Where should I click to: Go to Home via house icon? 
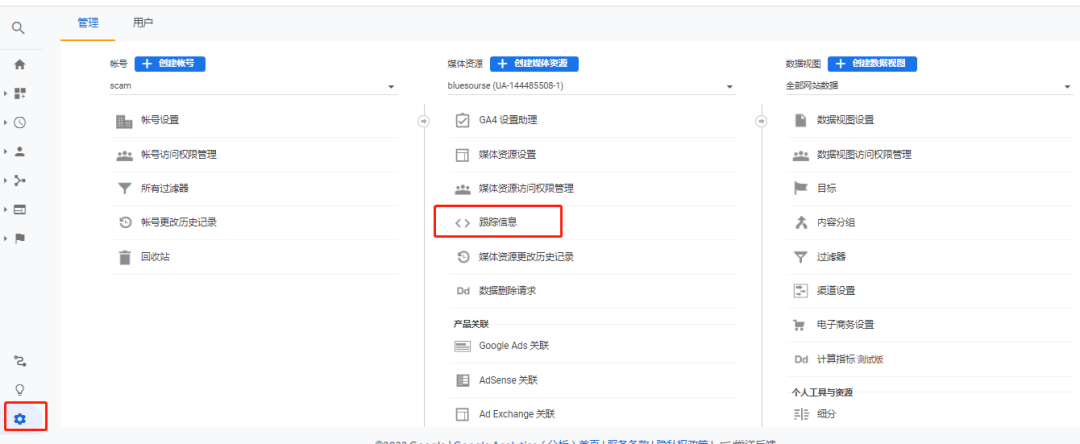19,64
